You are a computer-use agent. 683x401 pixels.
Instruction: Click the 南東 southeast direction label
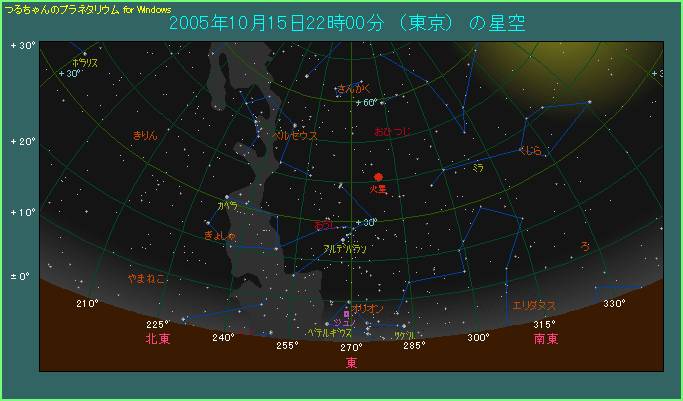click(x=545, y=339)
